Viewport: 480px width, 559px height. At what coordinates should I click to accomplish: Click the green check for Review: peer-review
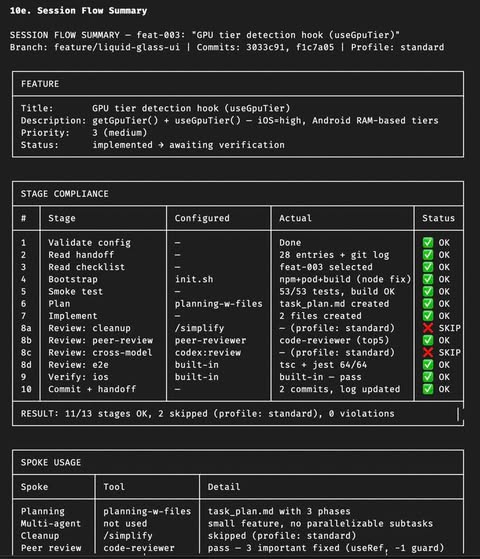click(428, 340)
